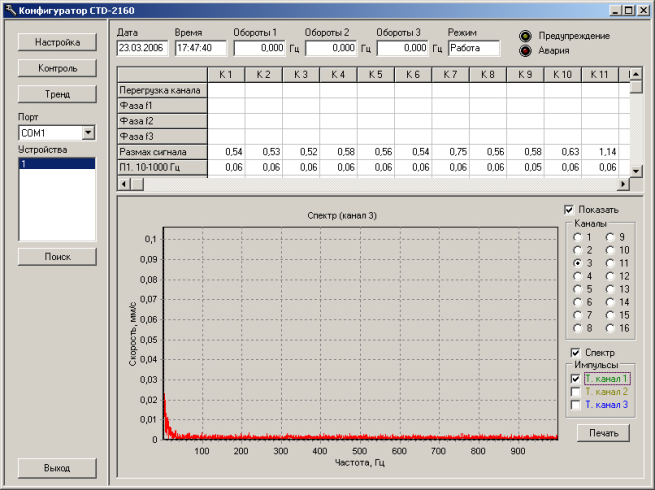
Task: Select channel 1 radio button
Action: pyautogui.click(x=577, y=237)
